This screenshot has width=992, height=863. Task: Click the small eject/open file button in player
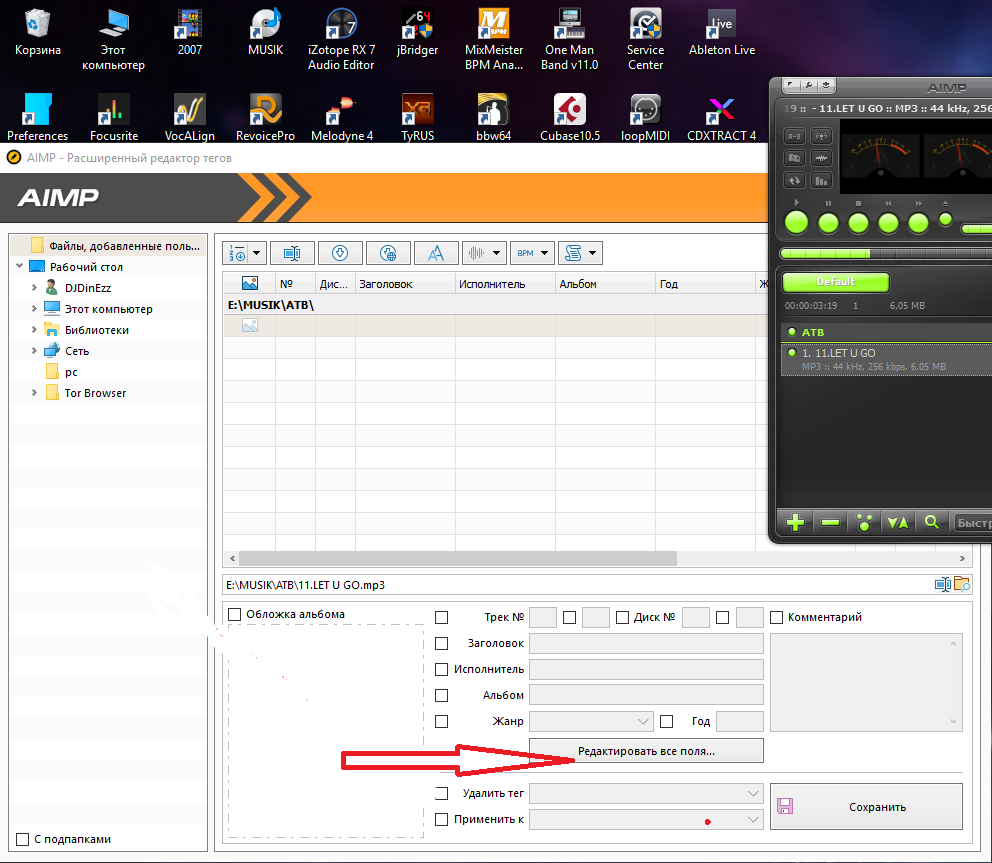(945, 220)
